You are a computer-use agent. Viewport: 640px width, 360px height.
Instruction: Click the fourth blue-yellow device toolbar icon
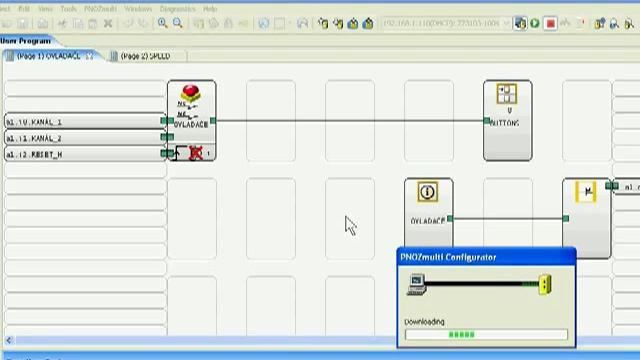(x=368, y=23)
